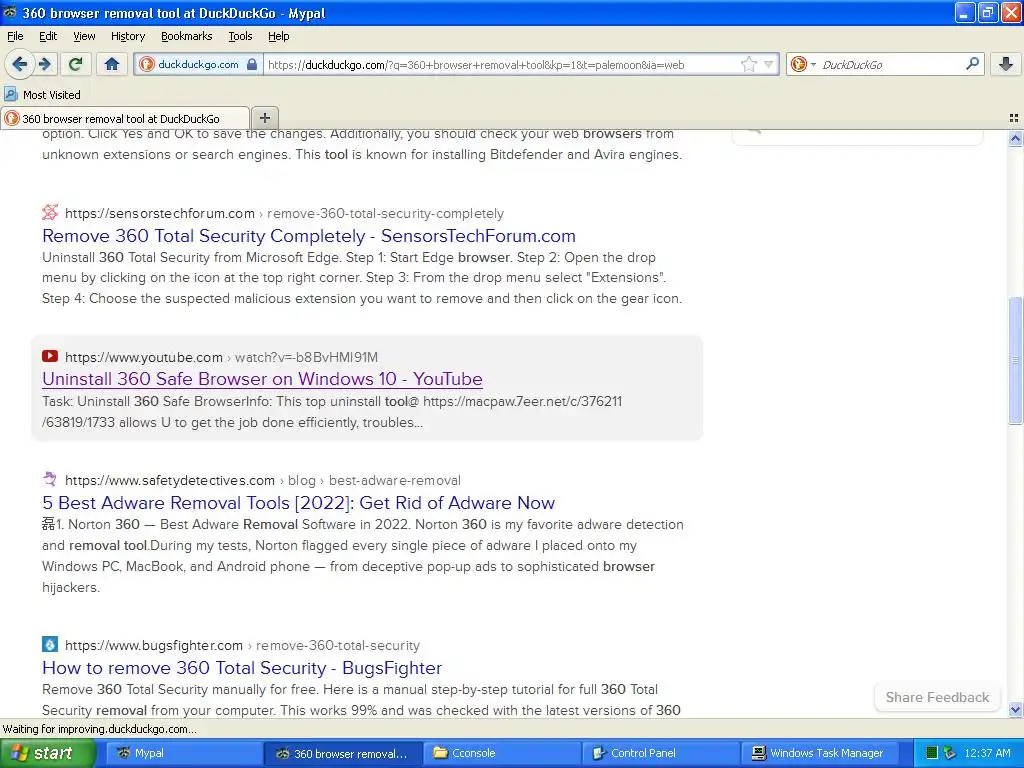
Task: Click the YouTube favicon beside result
Action: tap(50, 356)
